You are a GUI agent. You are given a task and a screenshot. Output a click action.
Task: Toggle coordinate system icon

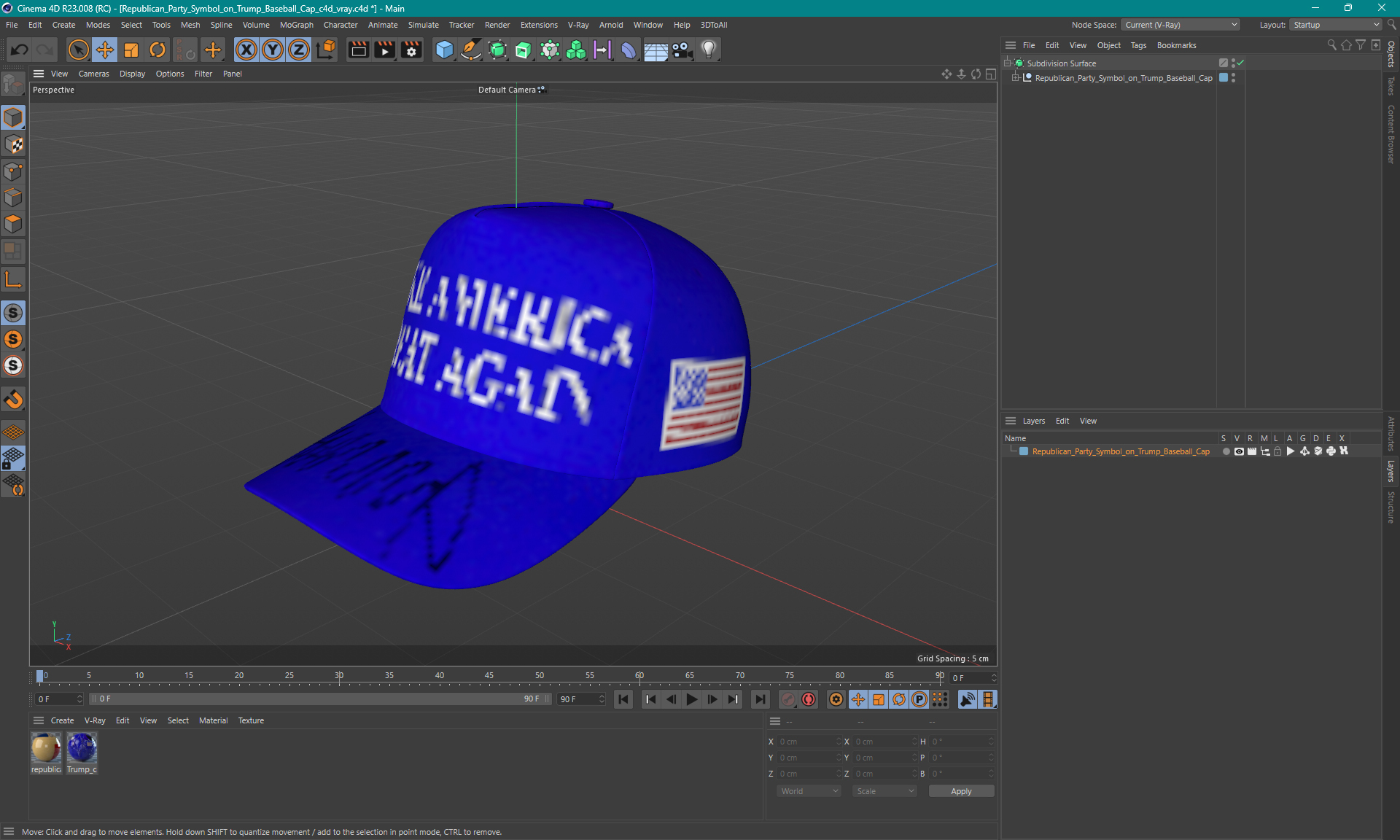tap(326, 50)
